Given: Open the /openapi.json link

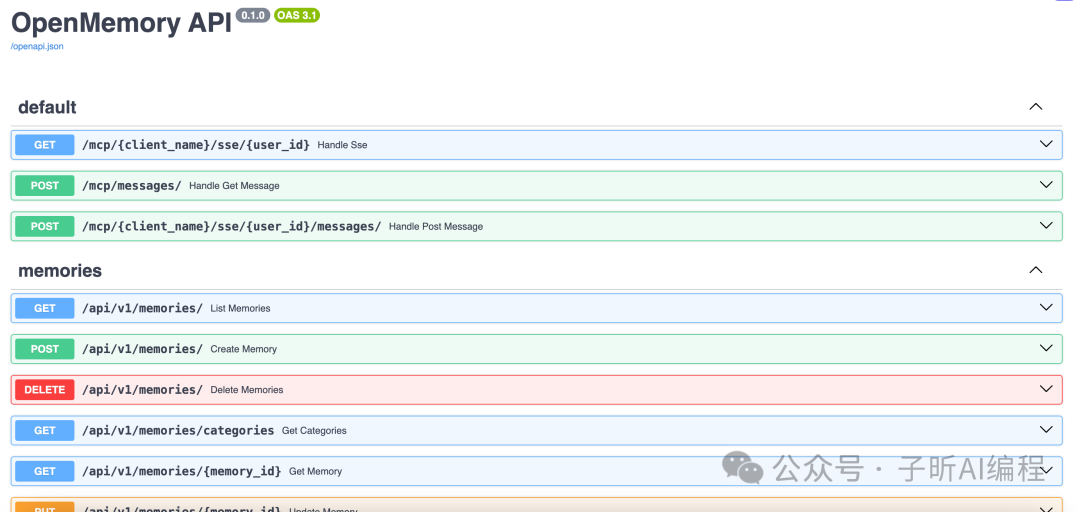Looking at the screenshot, I should [x=37, y=46].
